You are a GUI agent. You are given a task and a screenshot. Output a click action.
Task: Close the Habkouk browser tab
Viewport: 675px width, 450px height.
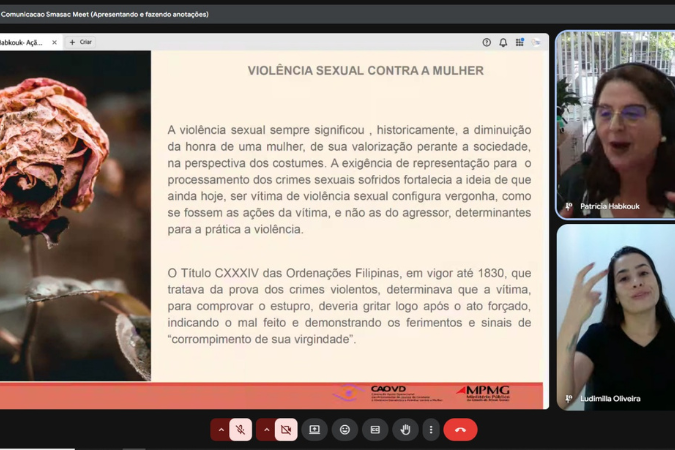coord(54,42)
